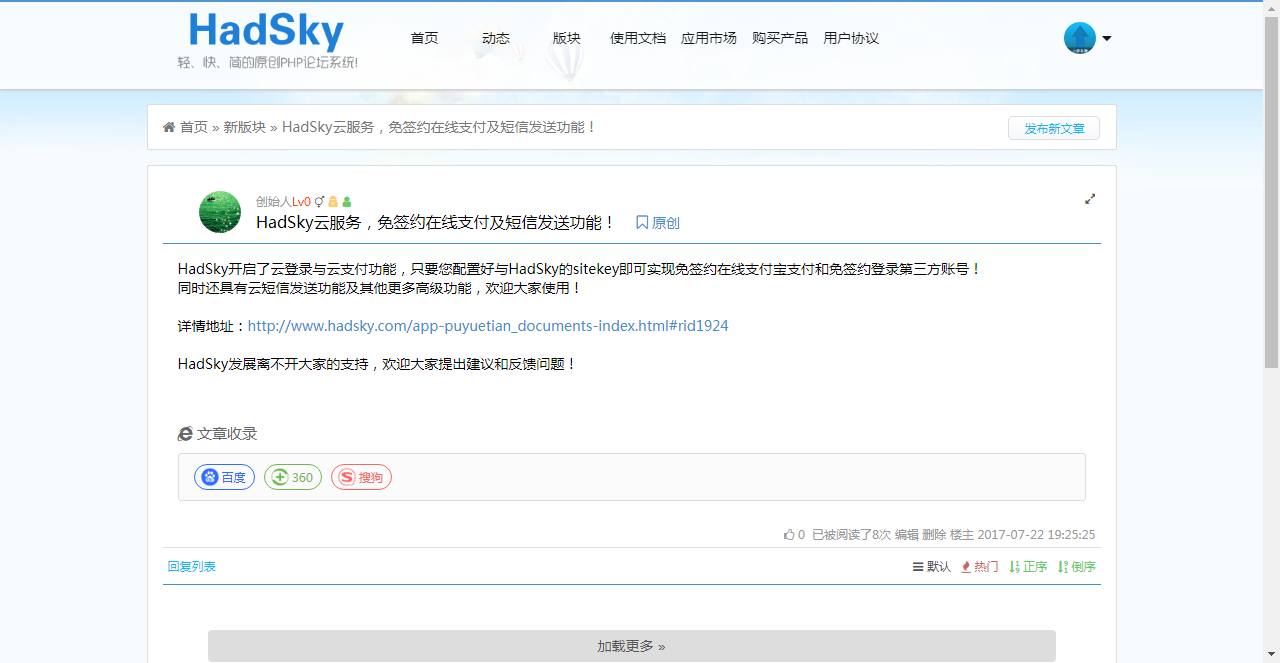Sort replies by 默认
Viewport: 1280px width, 663px height.
pyautogui.click(x=932, y=566)
